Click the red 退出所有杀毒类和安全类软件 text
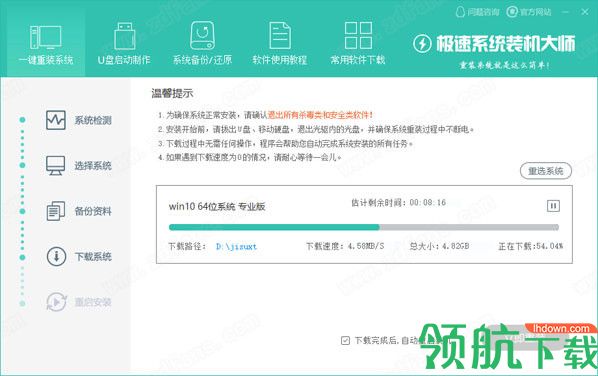Image resolution: width=598 pixels, height=376 pixels. pyautogui.click(x=320, y=115)
